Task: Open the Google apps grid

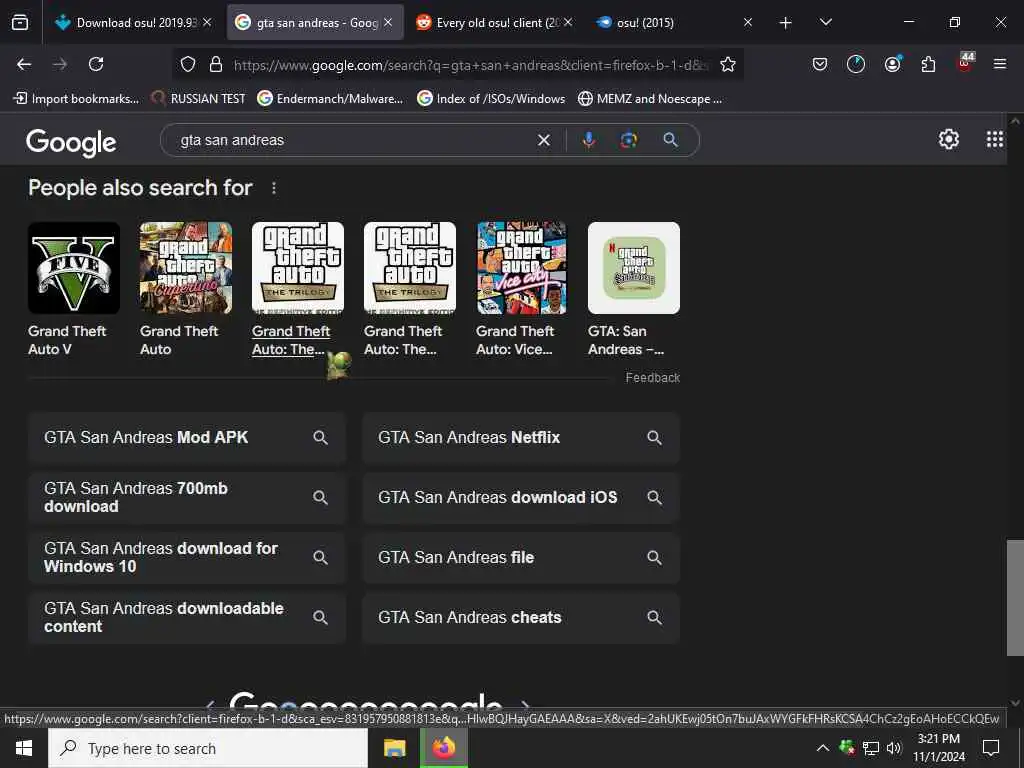Action: tap(995, 139)
